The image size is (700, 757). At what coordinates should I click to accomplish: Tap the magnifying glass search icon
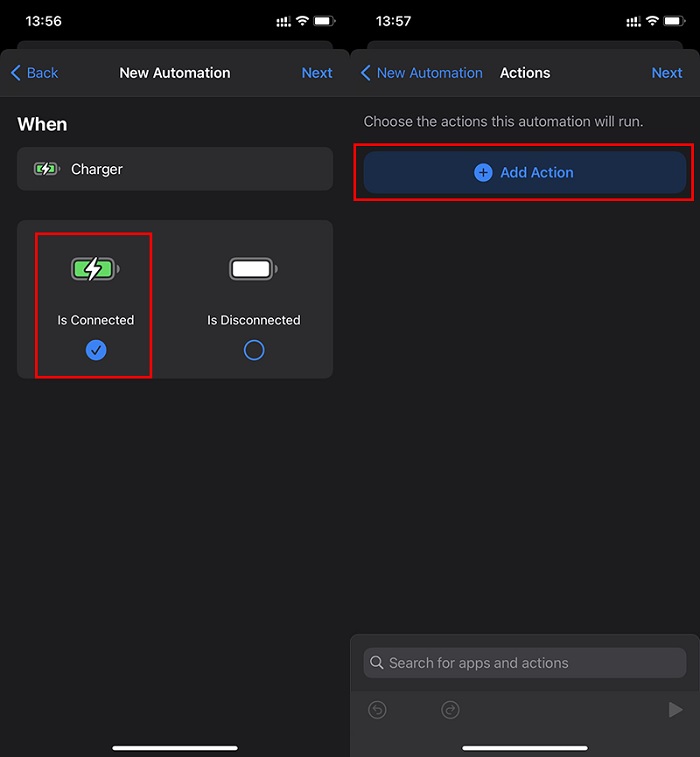376,662
